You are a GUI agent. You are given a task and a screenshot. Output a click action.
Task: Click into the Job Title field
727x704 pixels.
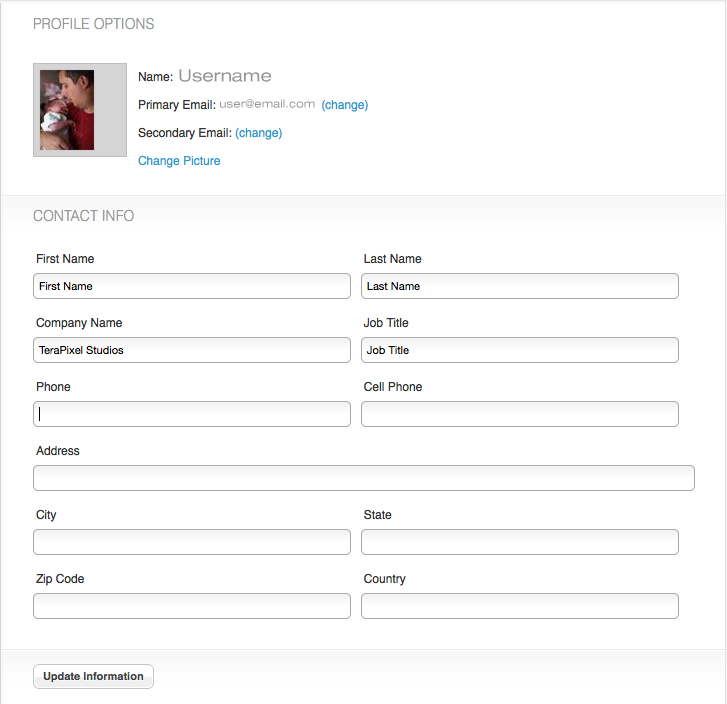[520, 350]
